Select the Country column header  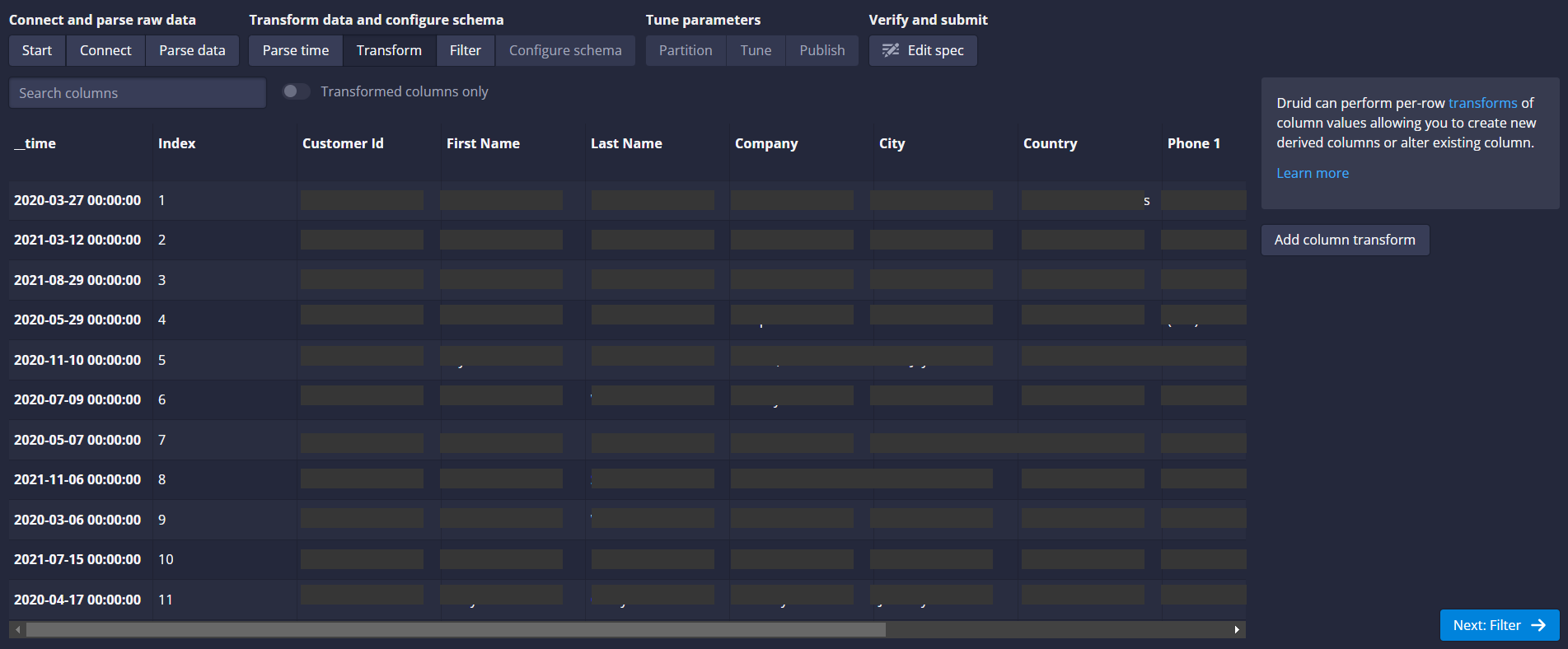click(1050, 143)
